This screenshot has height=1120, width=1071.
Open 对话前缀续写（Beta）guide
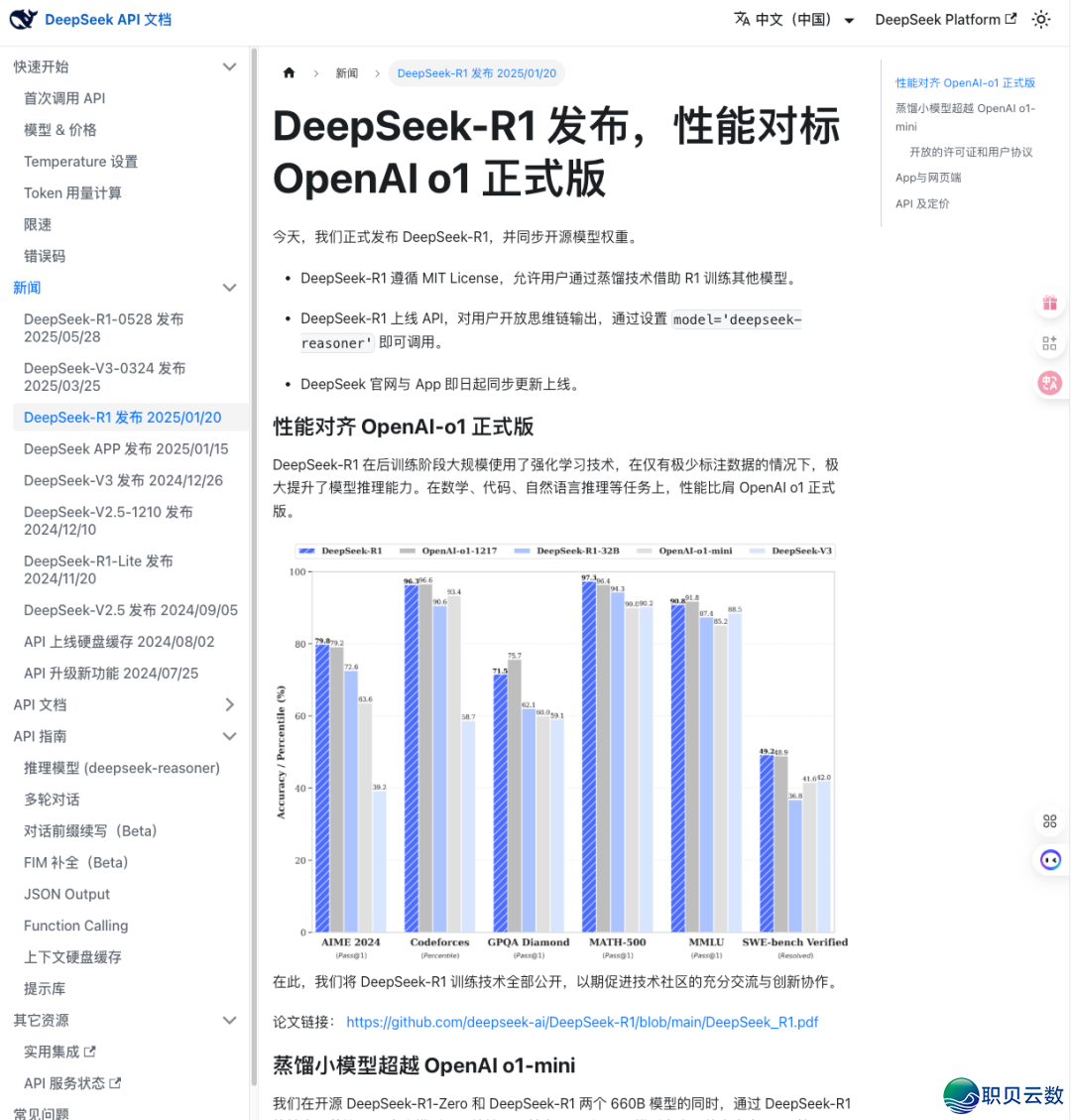pyautogui.click(x=90, y=830)
